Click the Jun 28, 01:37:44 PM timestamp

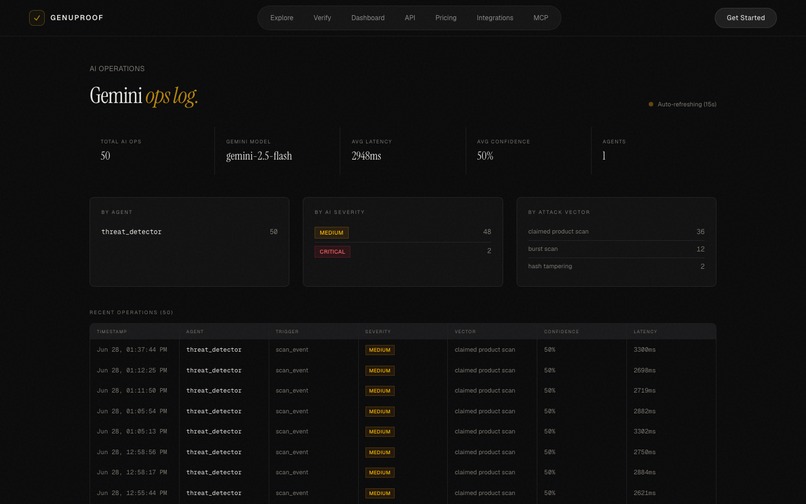tap(132, 350)
